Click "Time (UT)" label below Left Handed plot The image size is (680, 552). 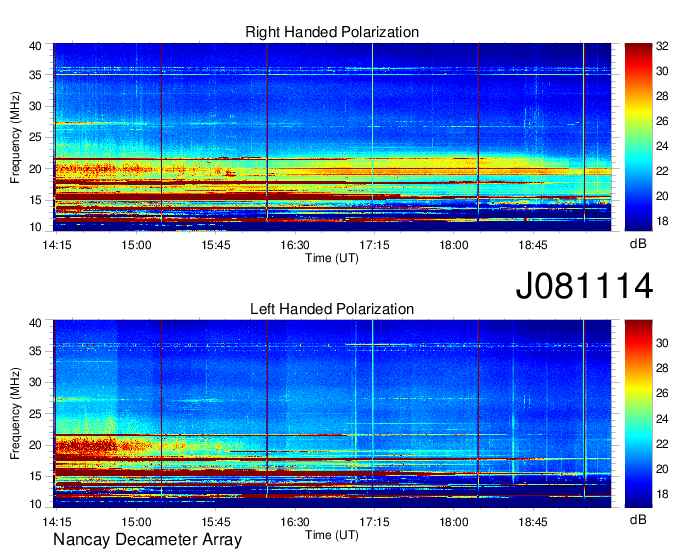[332, 535]
